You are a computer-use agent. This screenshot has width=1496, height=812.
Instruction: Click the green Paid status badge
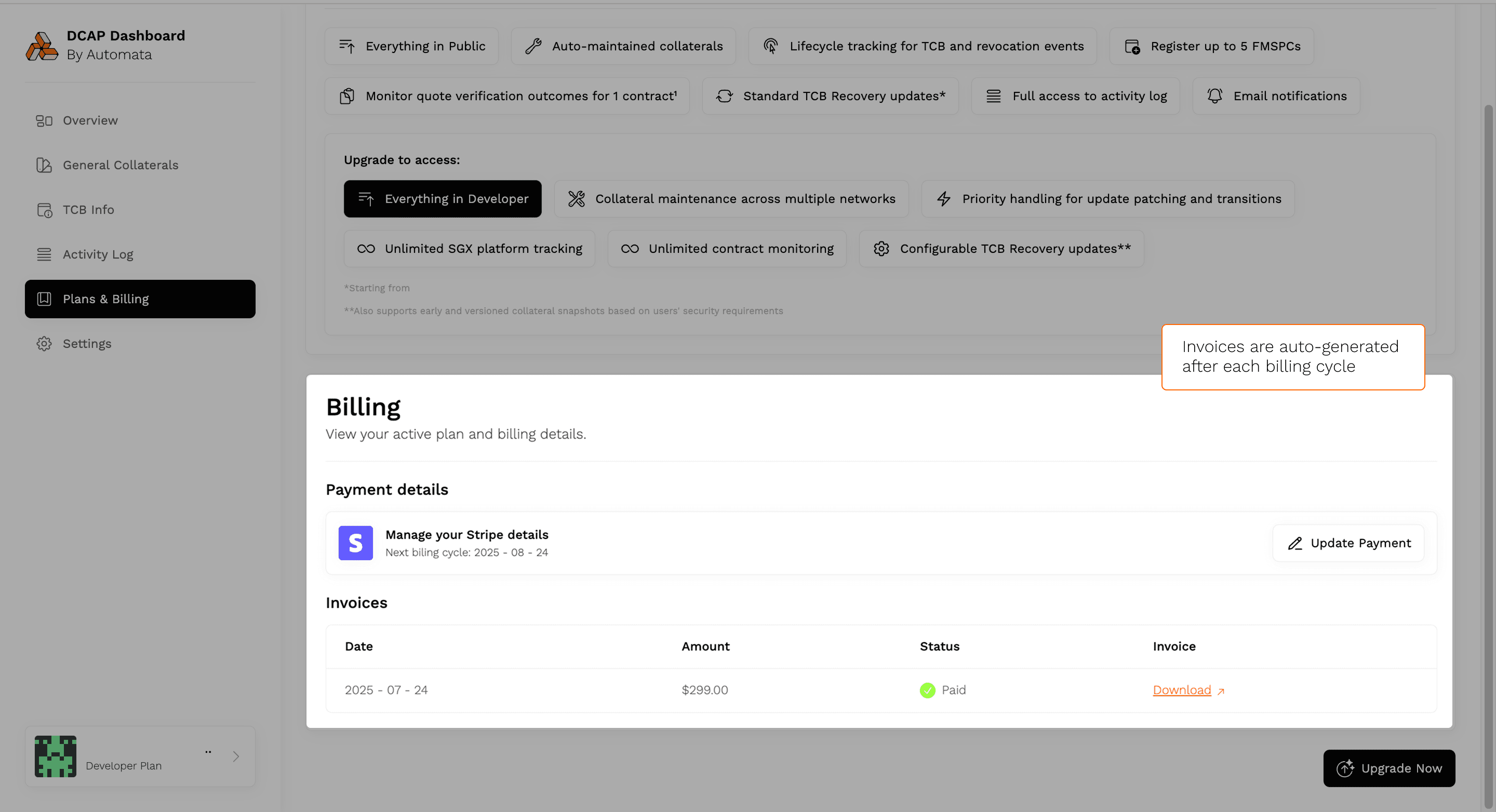pyautogui.click(x=927, y=689)
